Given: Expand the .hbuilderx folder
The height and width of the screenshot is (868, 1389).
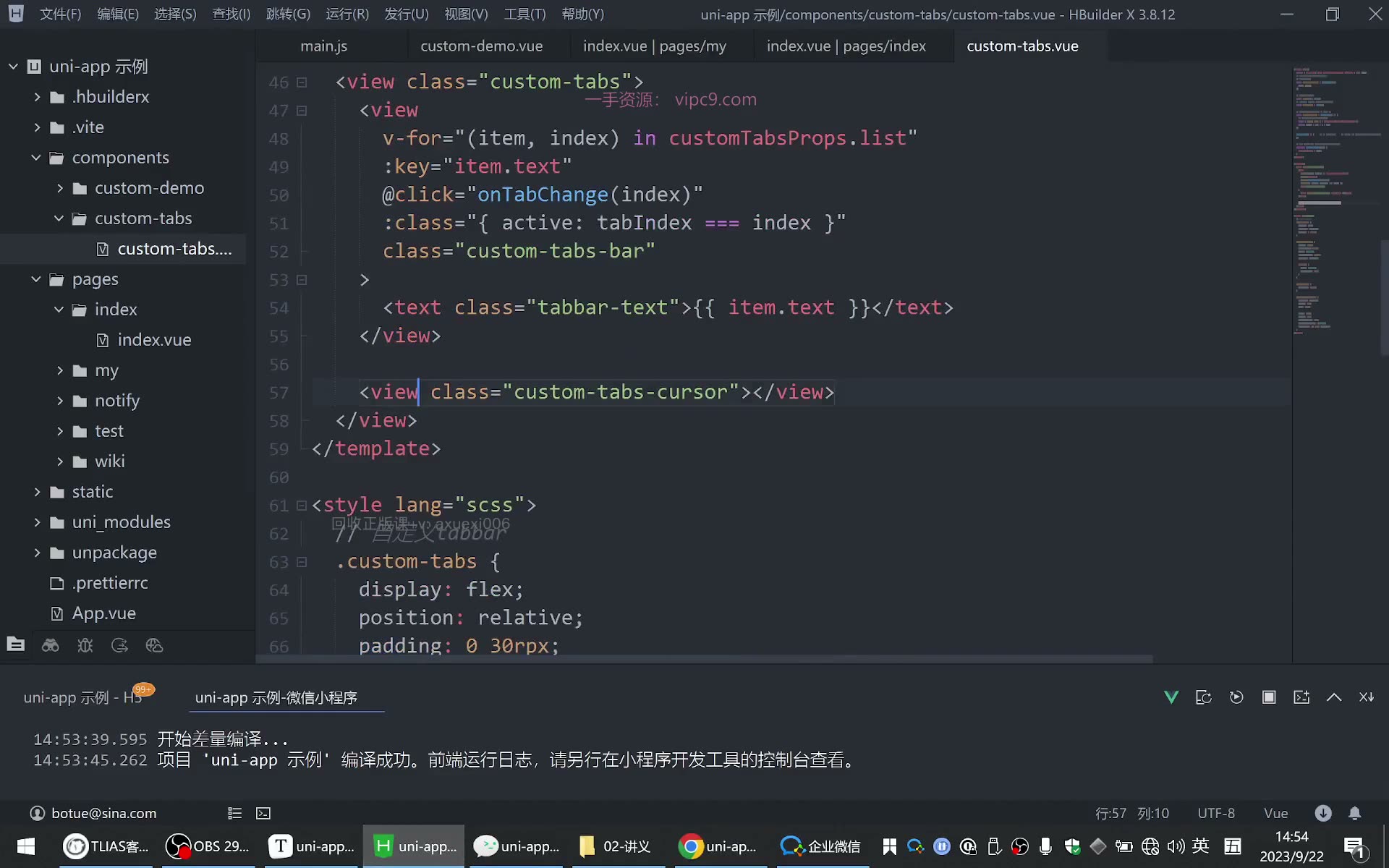Looking at the screenshot, I should pyautogui.click(x=37, y=97).
